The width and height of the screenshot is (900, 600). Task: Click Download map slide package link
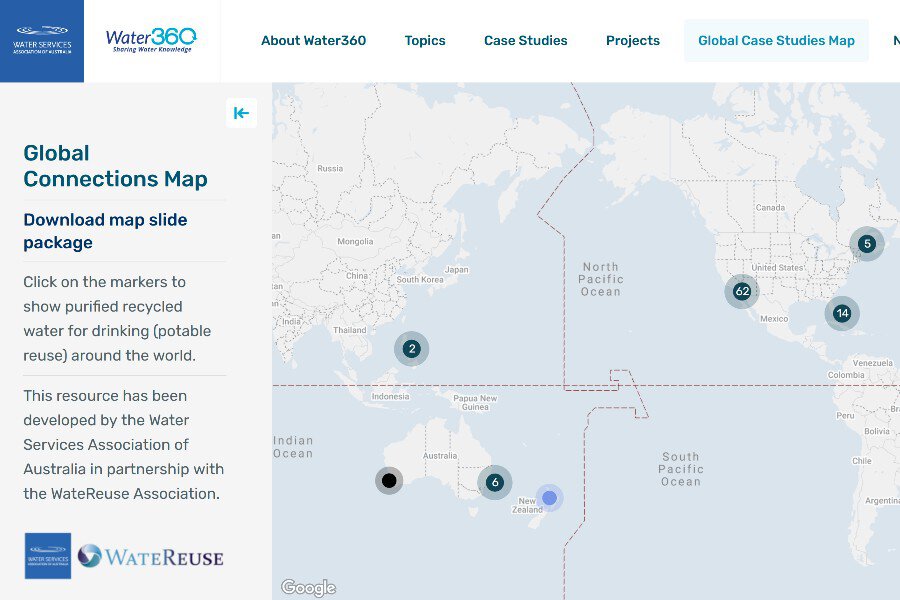point(105,231)
